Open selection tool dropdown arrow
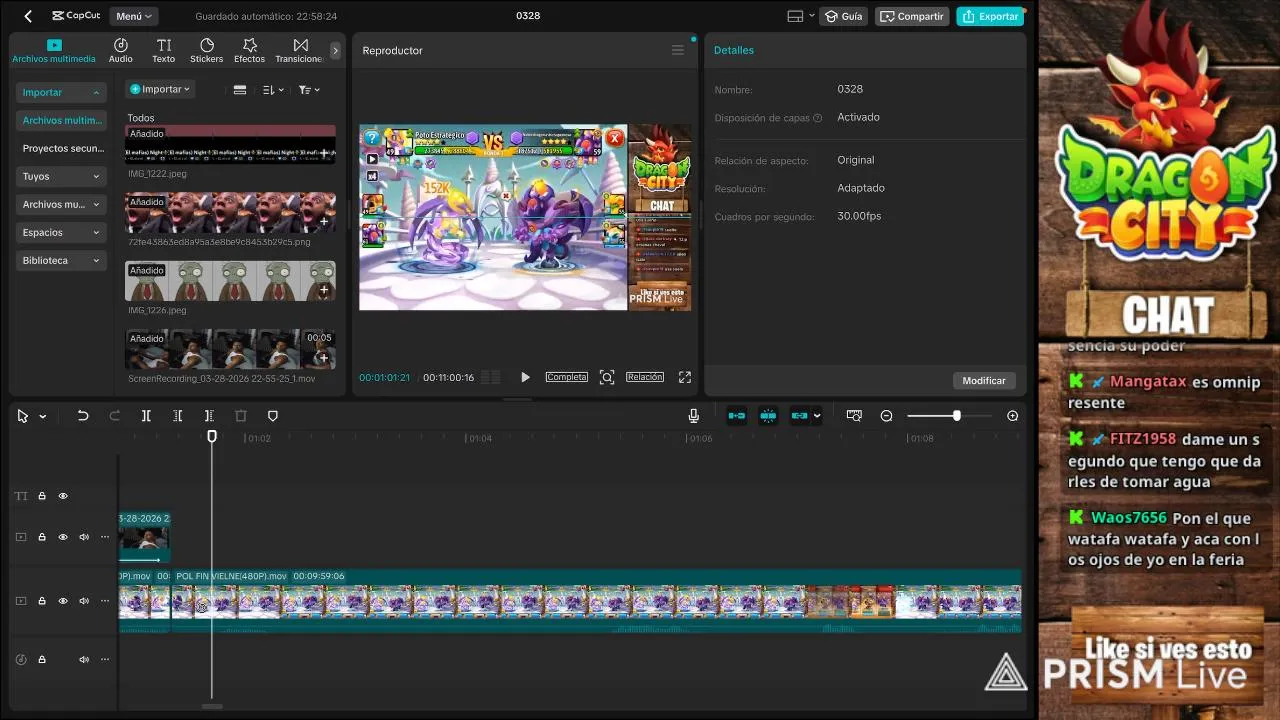Image resolution: width=1280 pixels, height=720 pixels. pos(42,416)
